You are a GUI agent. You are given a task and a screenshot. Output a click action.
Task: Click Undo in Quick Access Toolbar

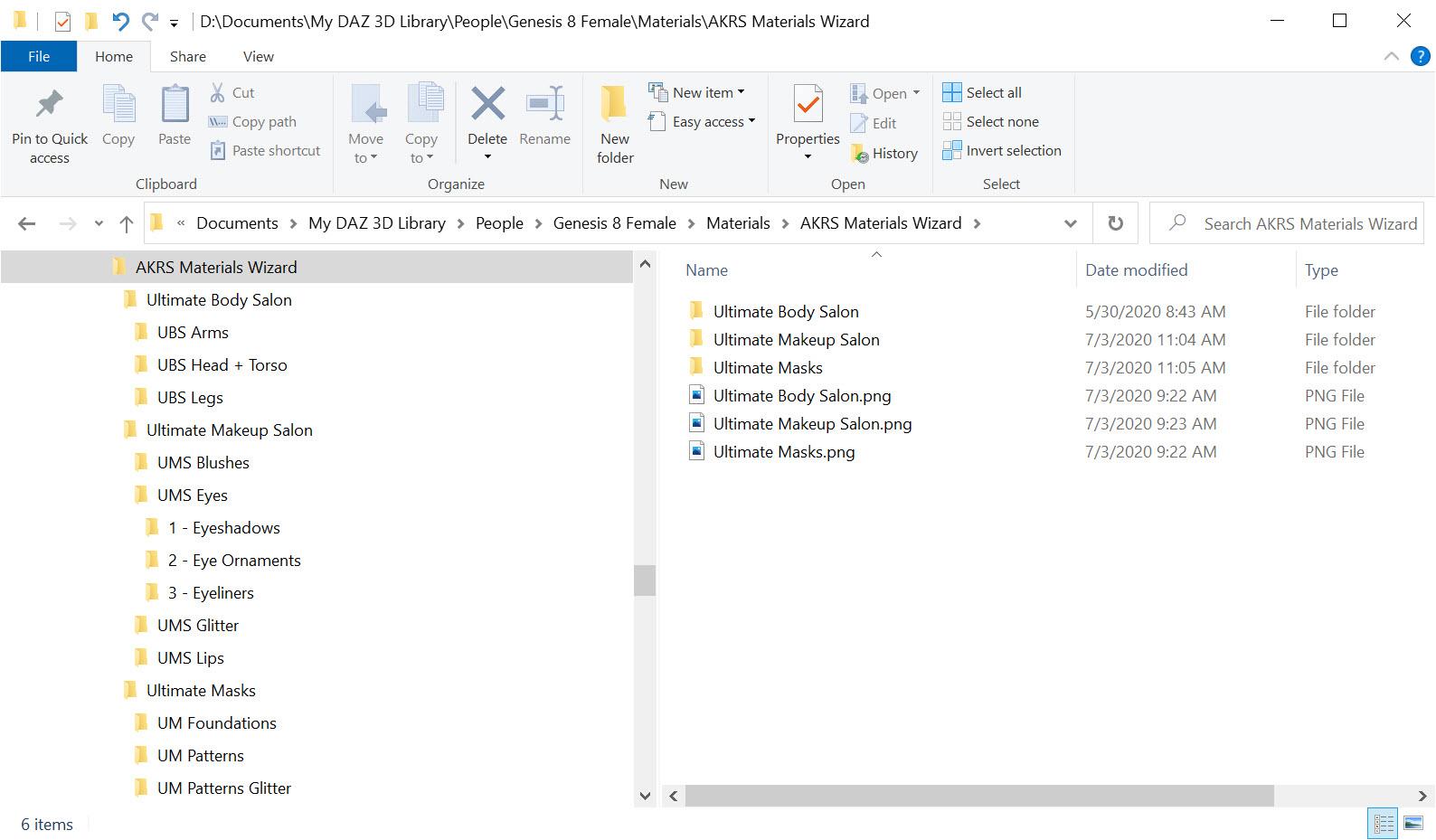120,21
